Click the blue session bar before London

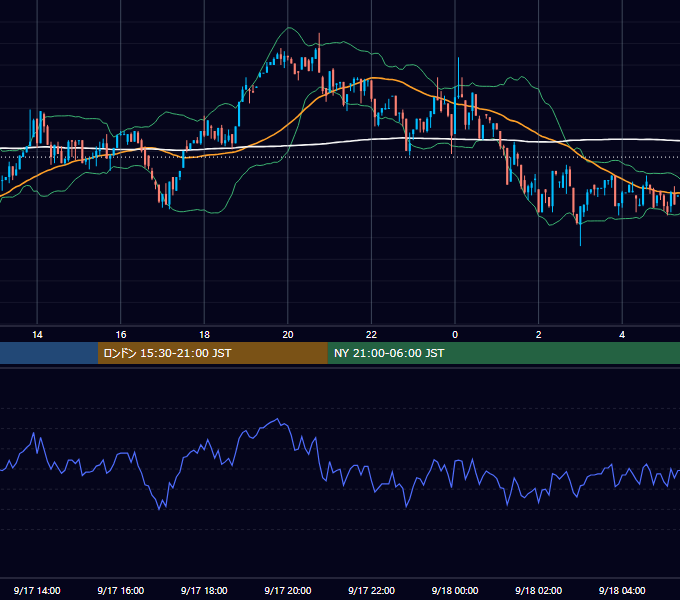click(49, 353)
